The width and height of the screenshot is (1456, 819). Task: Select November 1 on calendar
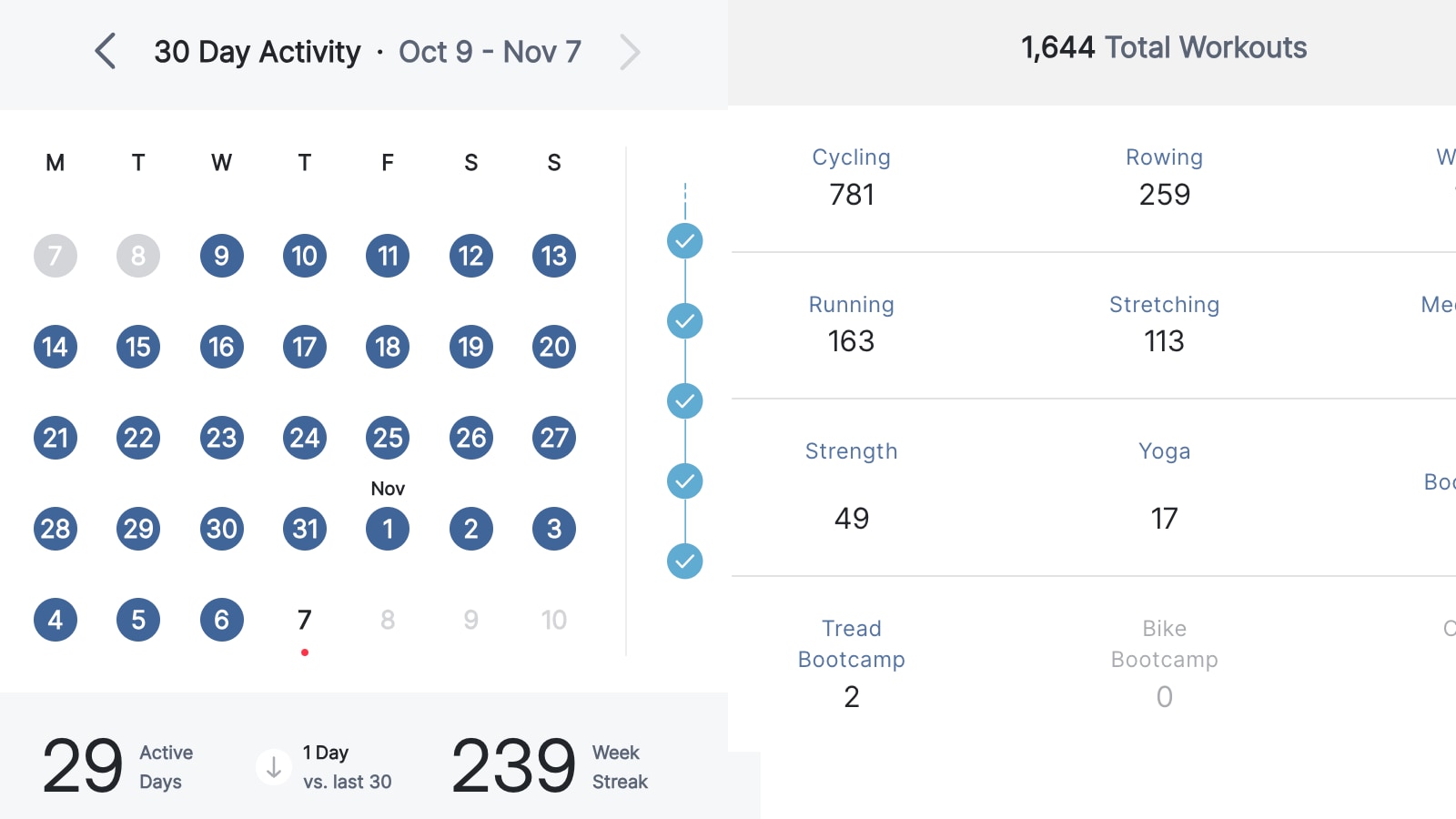pos(388,529)
